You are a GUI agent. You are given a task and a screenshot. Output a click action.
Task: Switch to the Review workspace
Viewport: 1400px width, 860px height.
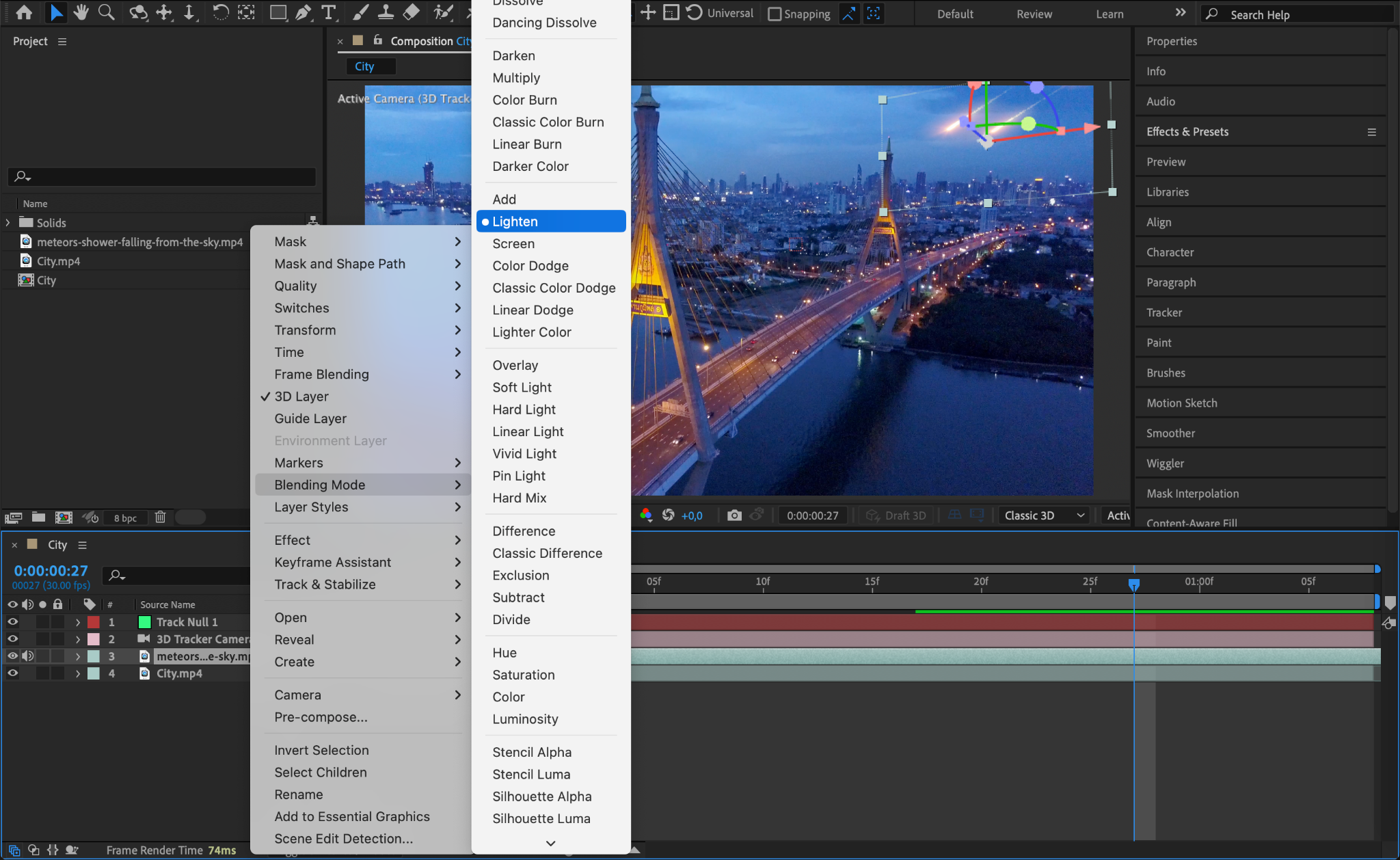(x=1034, y=14)
